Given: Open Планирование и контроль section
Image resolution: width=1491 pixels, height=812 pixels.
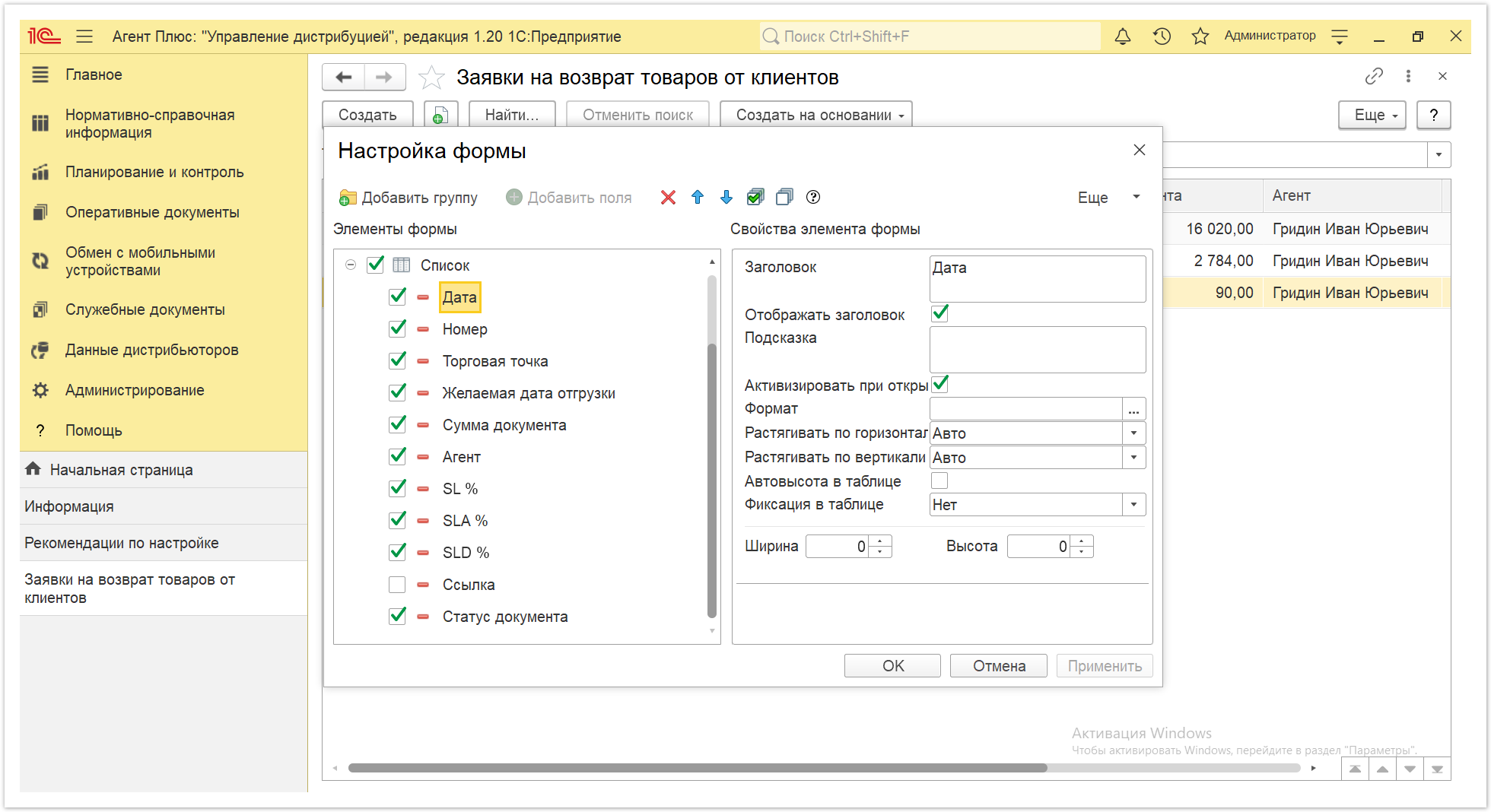Looking at the screenshot, I should (x=154, y=172).
